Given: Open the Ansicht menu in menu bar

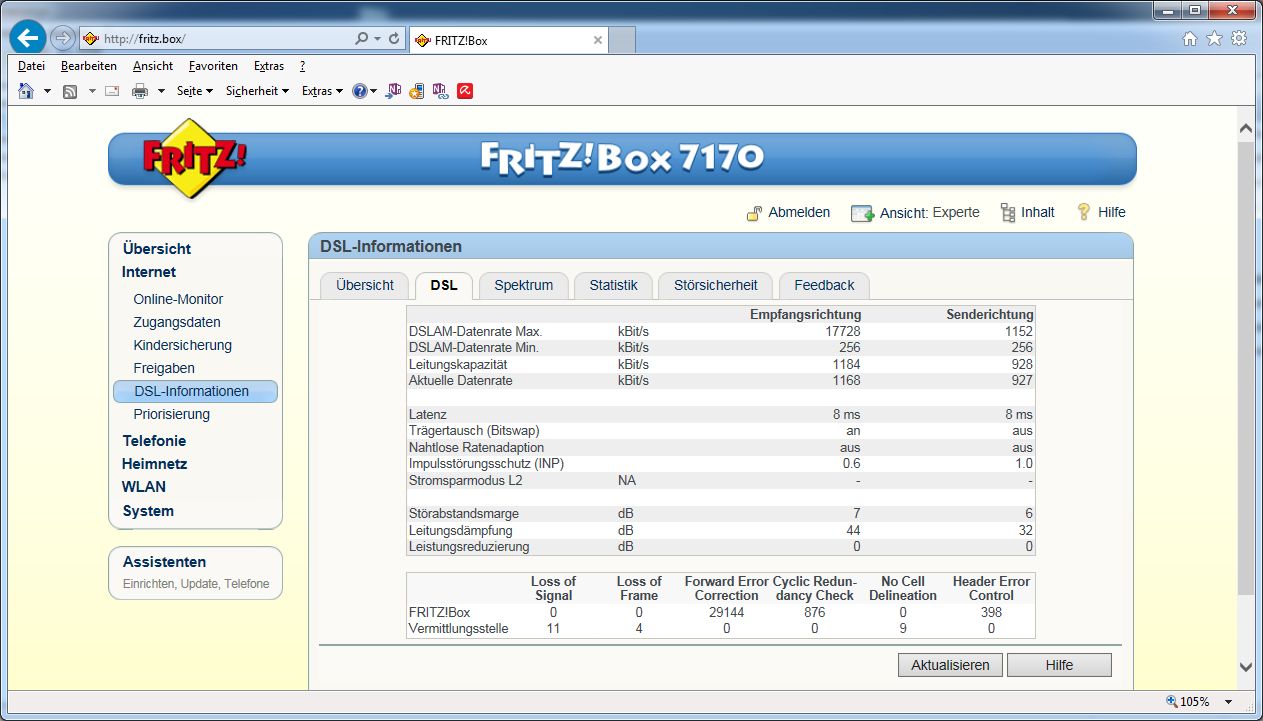Looking at the screenshot, I should click(153, 66).
